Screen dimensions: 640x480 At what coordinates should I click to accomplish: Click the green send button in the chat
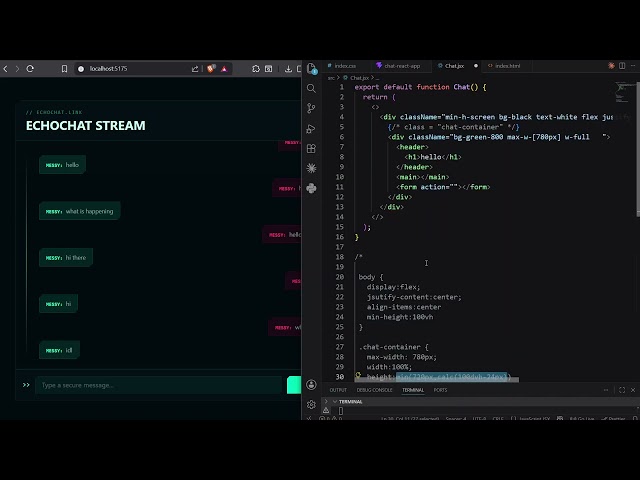coord(294,385)
